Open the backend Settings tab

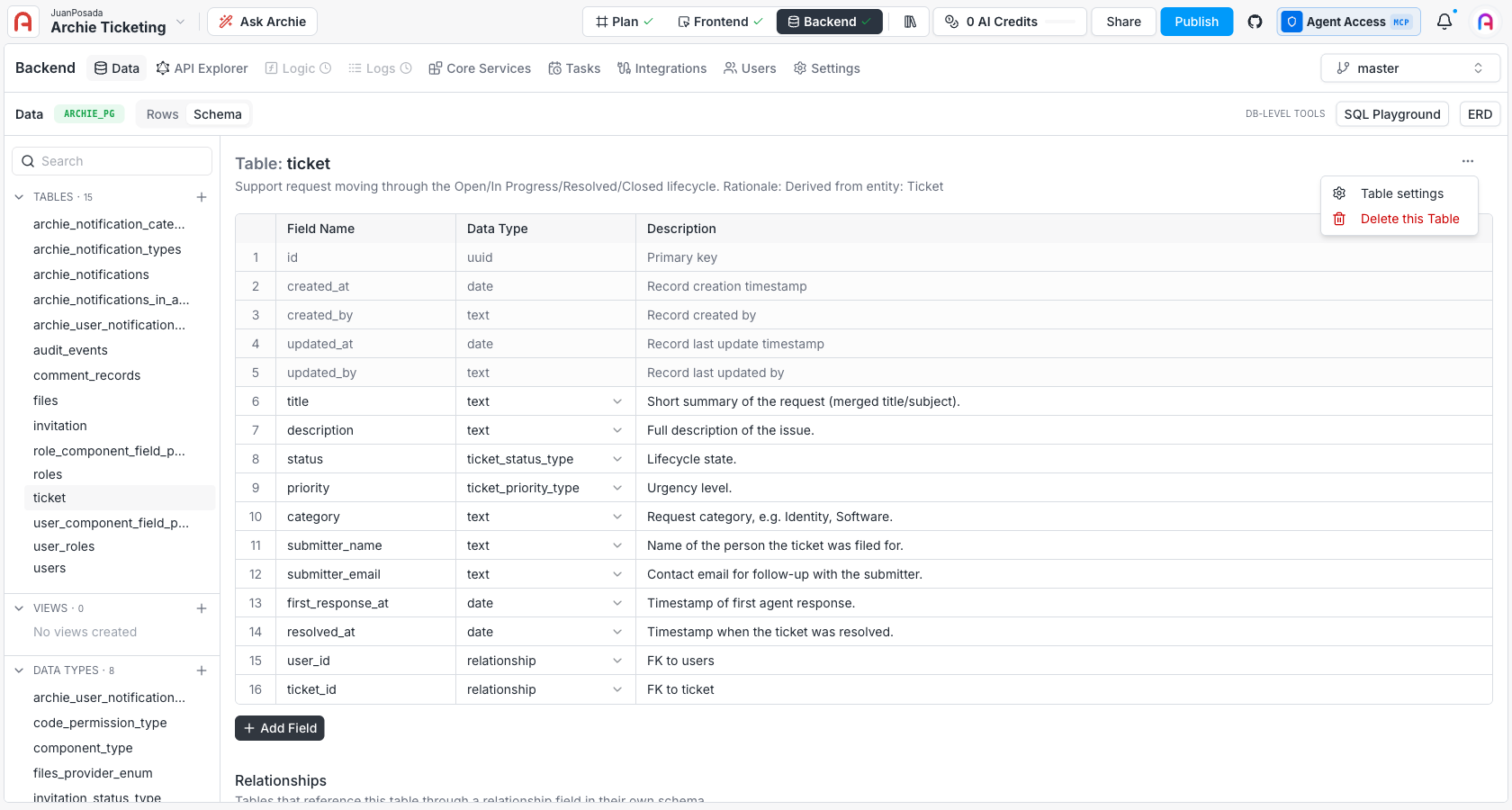tap(826, 68)
